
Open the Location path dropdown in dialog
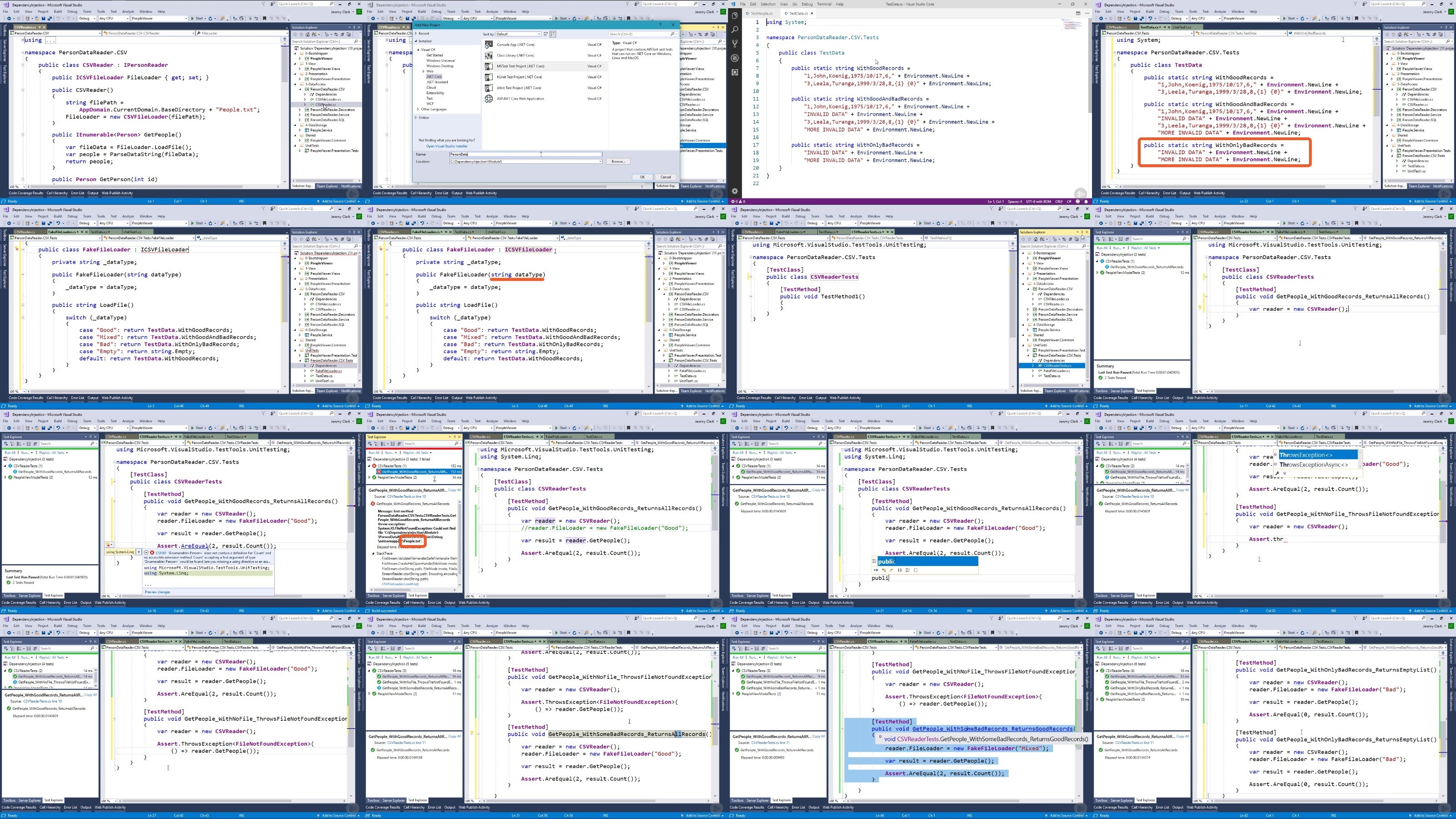(x=600, y=162)
